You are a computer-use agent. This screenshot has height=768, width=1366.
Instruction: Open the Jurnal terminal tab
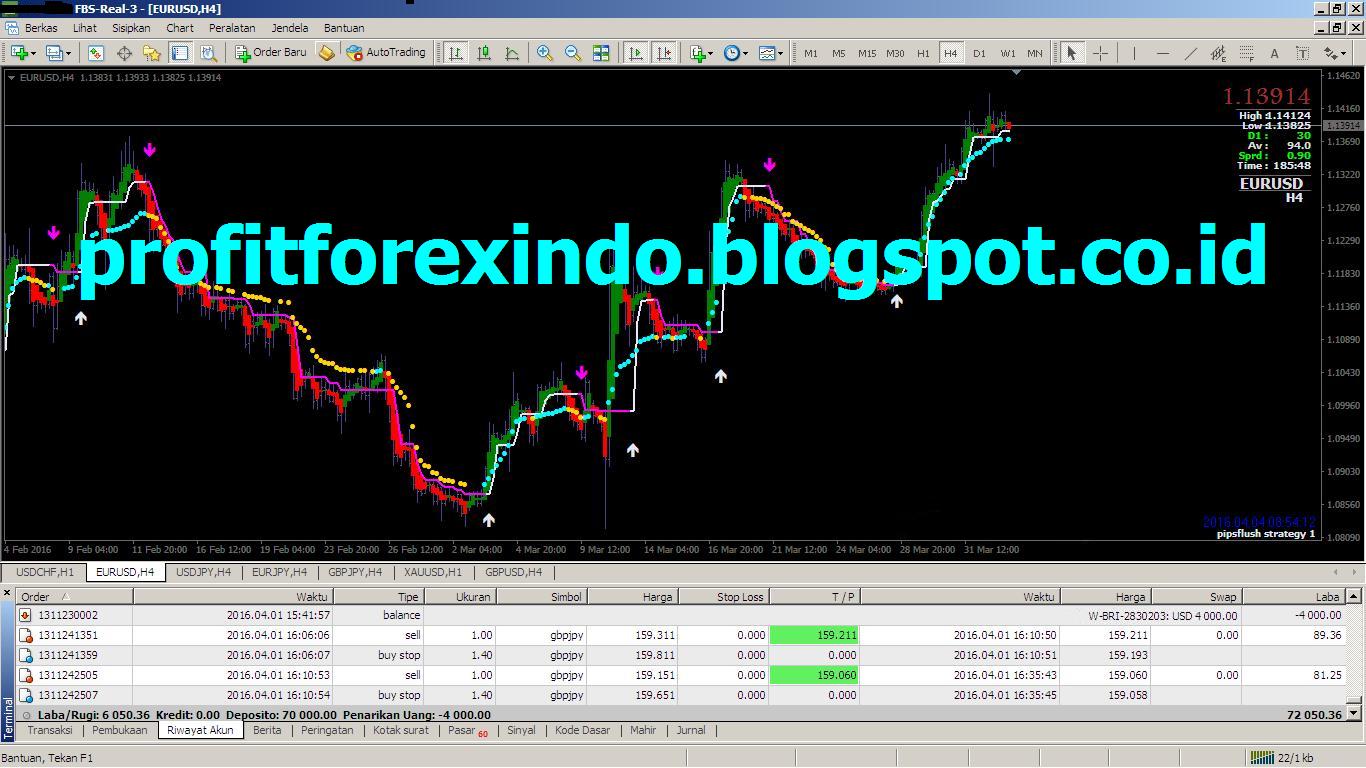[x=691, y=730]
